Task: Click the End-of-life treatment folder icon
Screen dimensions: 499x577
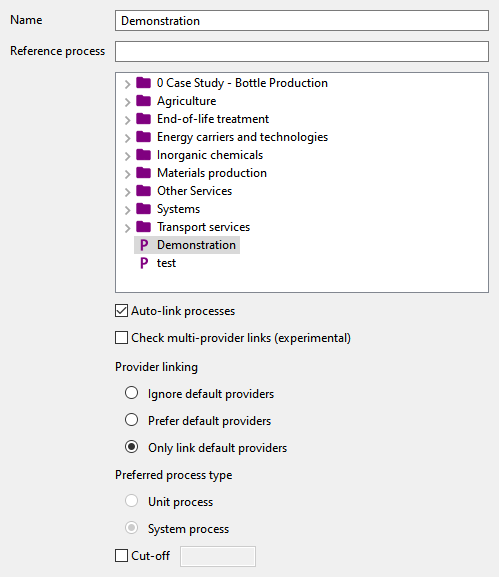Action: (144, 118)
